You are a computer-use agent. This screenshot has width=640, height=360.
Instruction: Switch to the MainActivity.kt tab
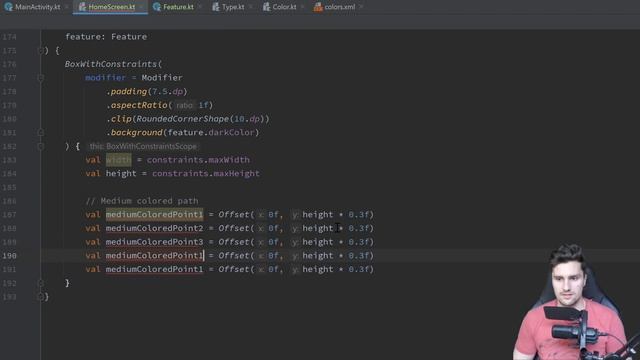[x=33, y=7]
